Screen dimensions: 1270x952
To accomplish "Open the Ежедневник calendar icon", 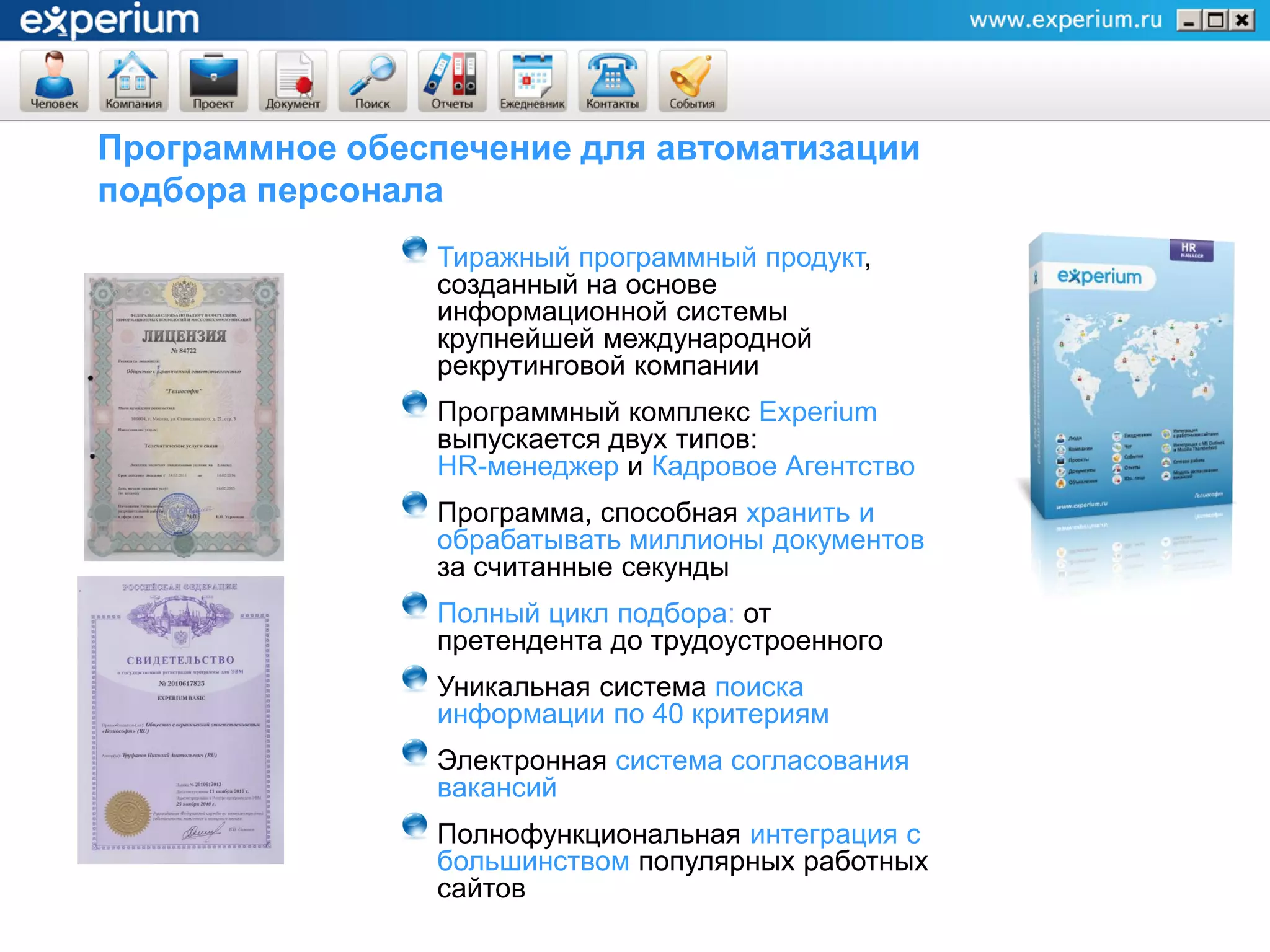I will click(532, 81).
